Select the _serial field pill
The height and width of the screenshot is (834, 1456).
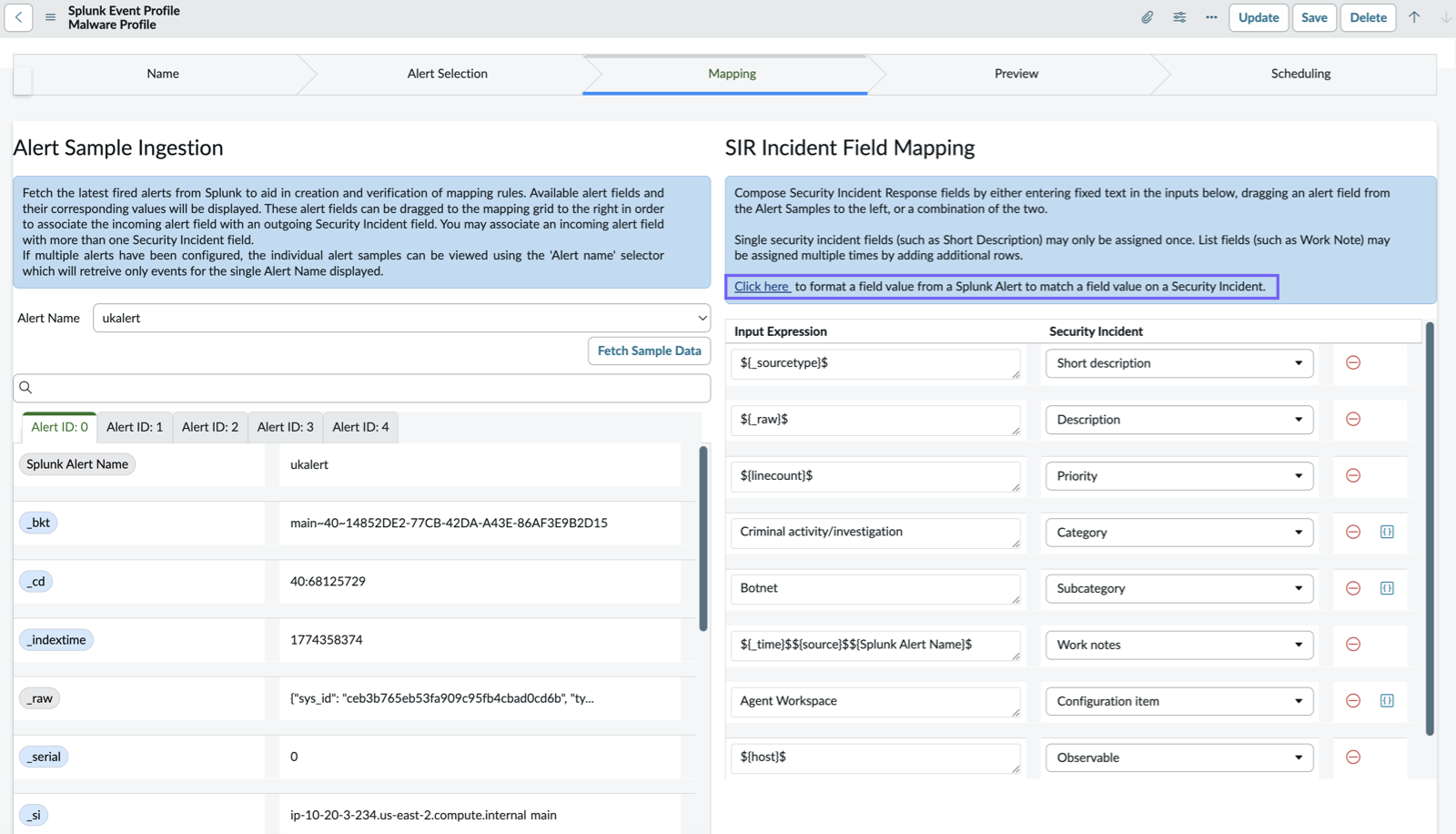coord(44,757)
